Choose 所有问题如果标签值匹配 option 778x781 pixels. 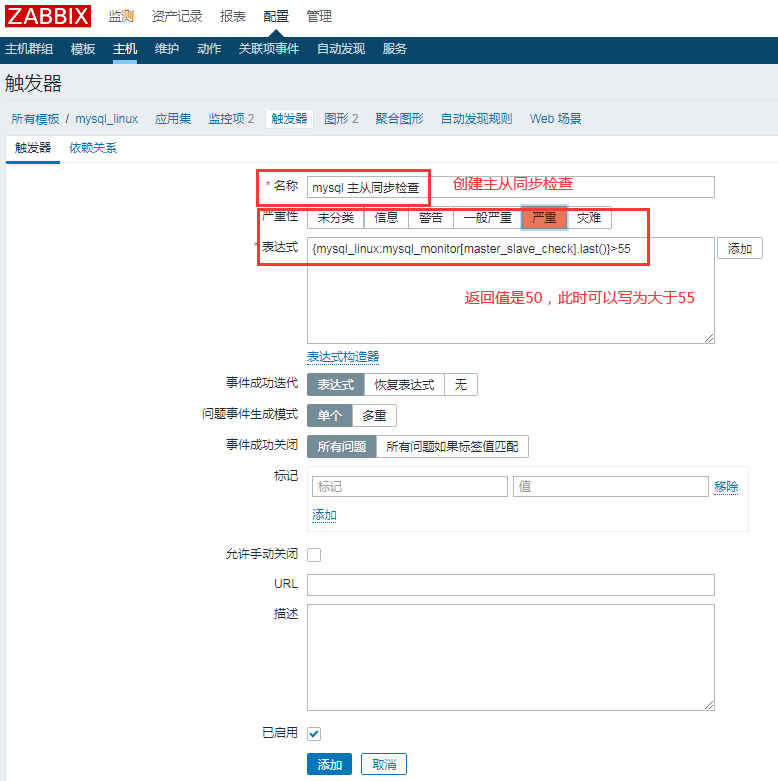[452, 446]
